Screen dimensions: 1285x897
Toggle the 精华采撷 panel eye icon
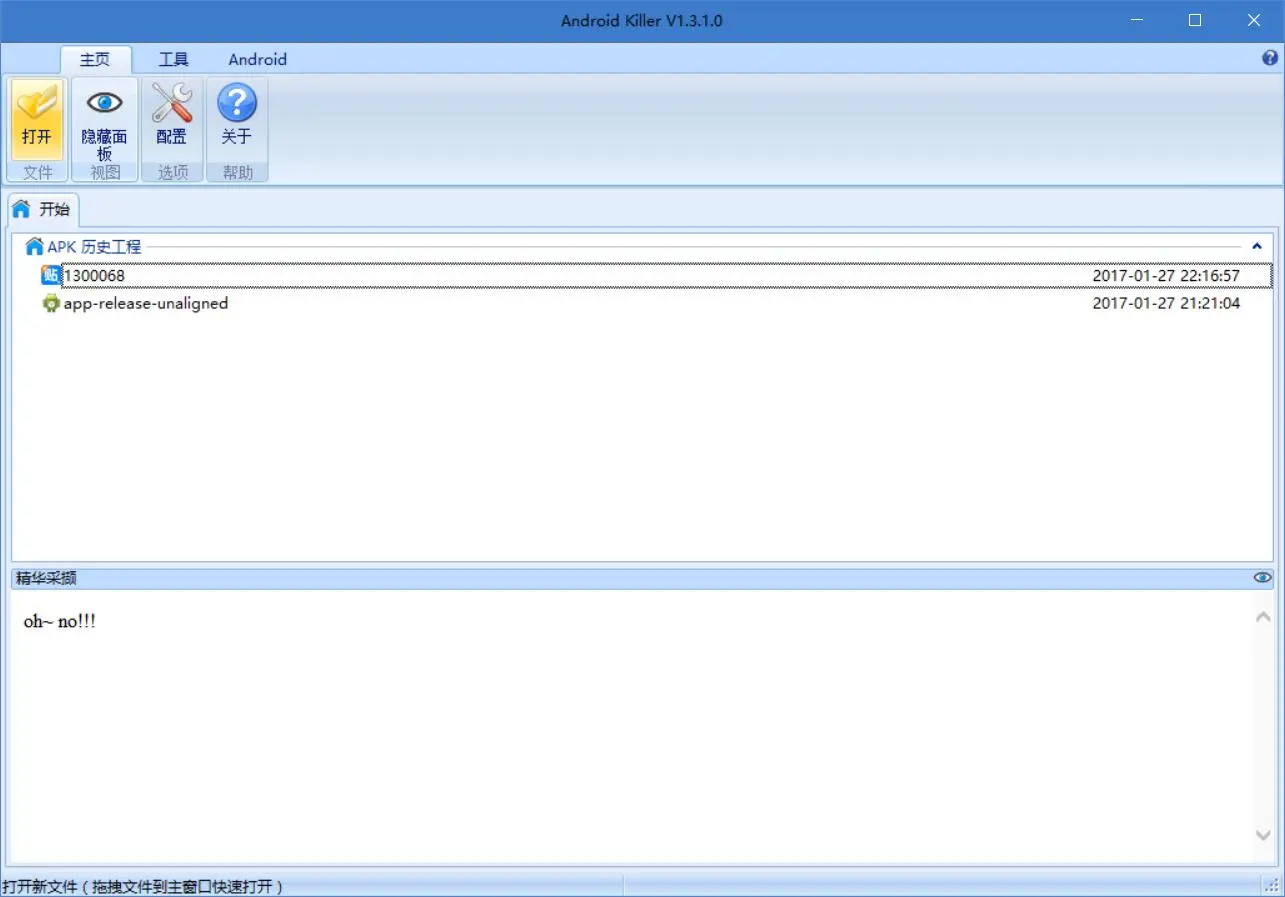tap(1263, 578)
